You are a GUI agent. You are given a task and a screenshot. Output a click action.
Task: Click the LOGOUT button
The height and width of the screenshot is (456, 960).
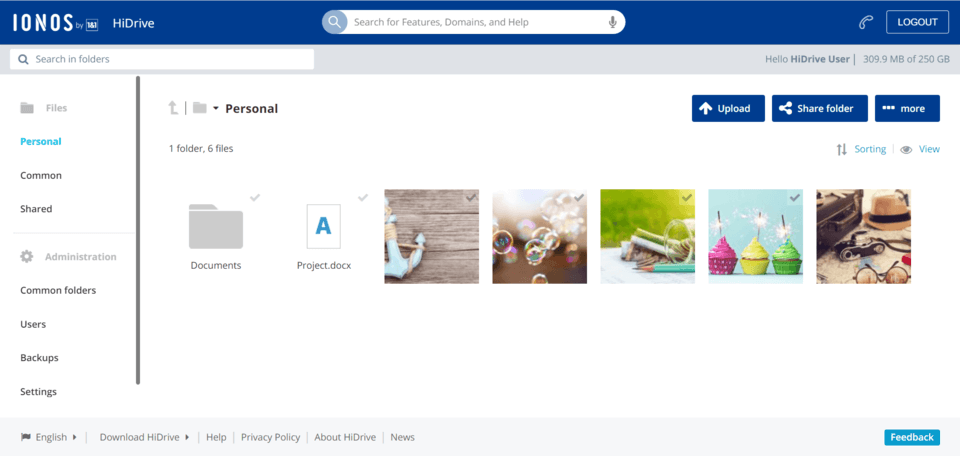tap(917, 22)
